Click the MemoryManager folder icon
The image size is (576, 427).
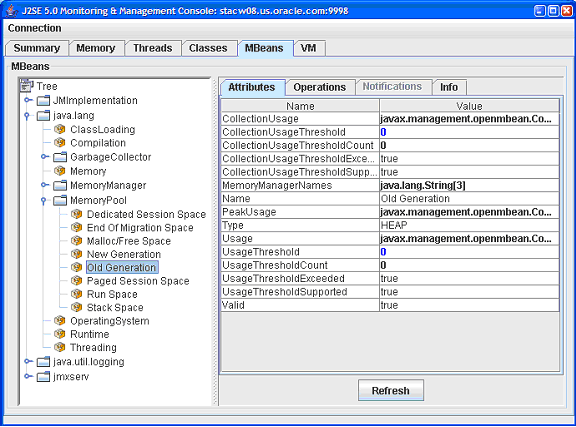(x=60, y=185)
